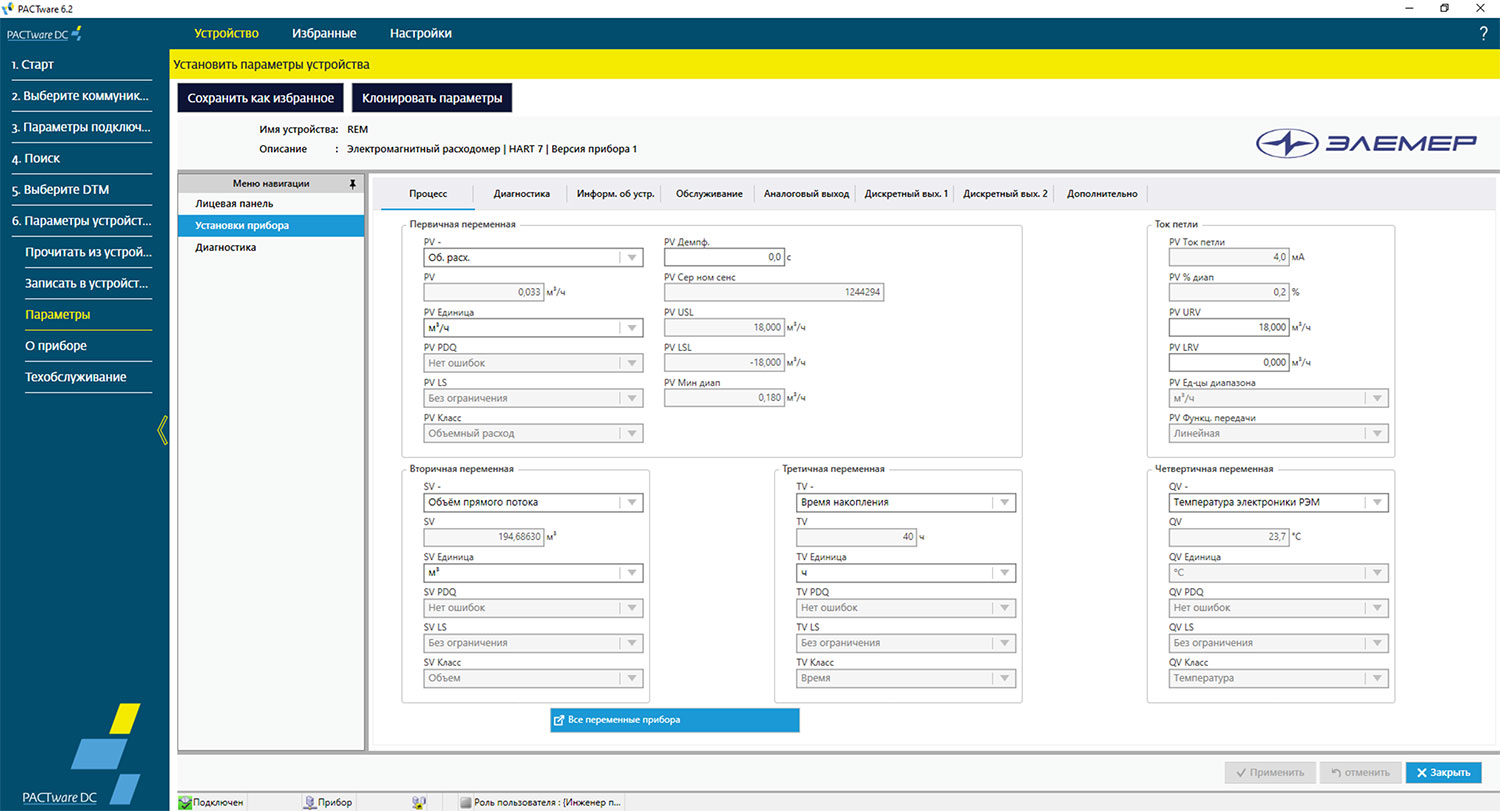Switch to the Диагностика tab
Image resolution: width=1500 pixels, height=811 pixels.
coord(522,194)
